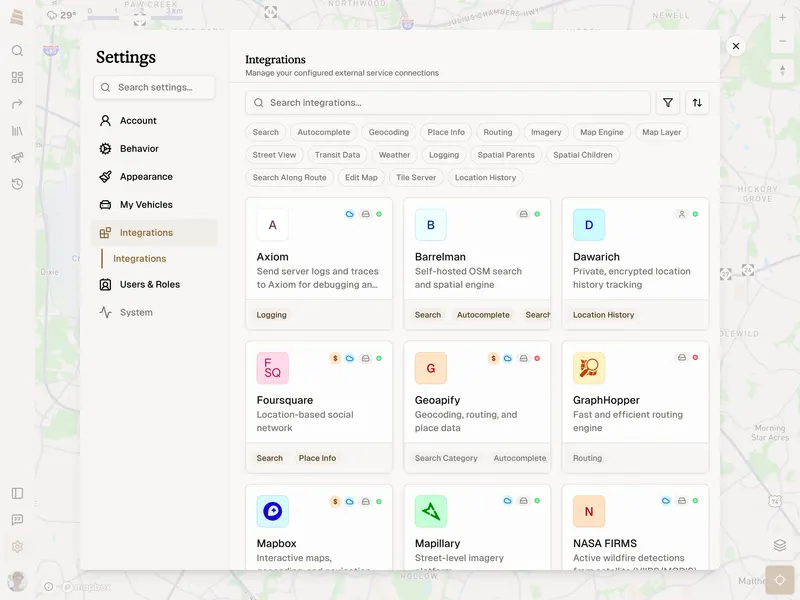
Task: Click the Location History tag on Dawarich card
Action: 603,315
